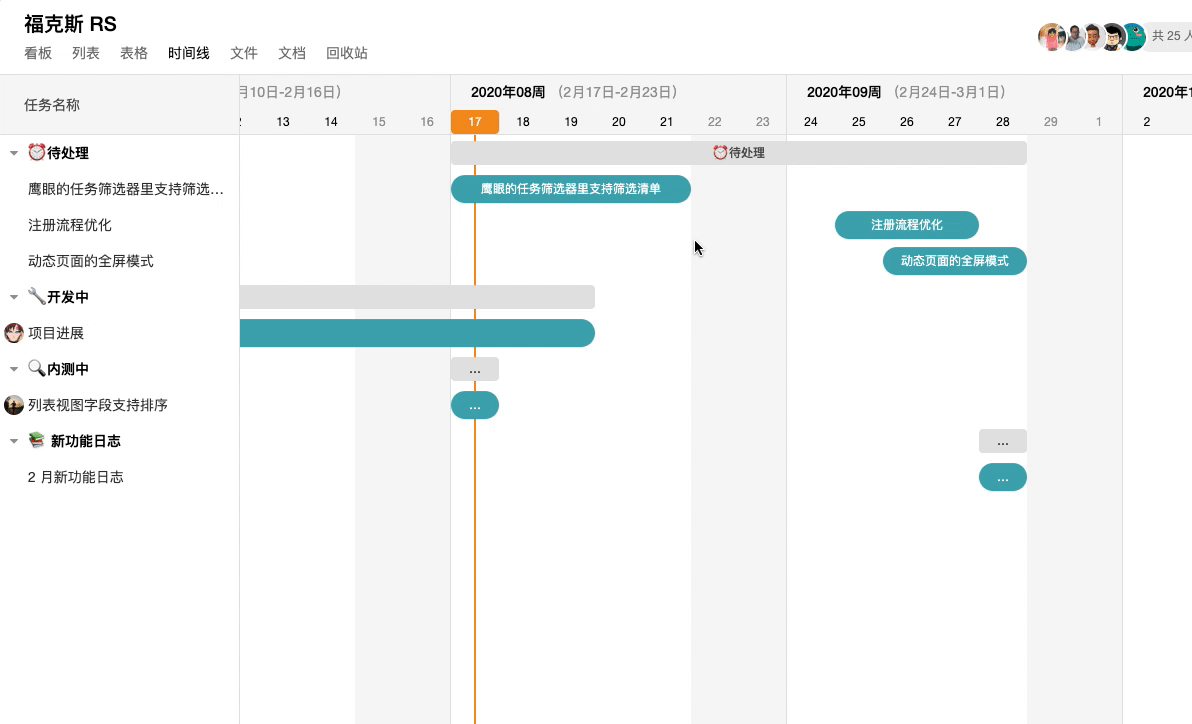Viewport: 1192px width, 724px height.
Task: Click the magnifier icon of 内测中 group
Action: pos(37,369)
